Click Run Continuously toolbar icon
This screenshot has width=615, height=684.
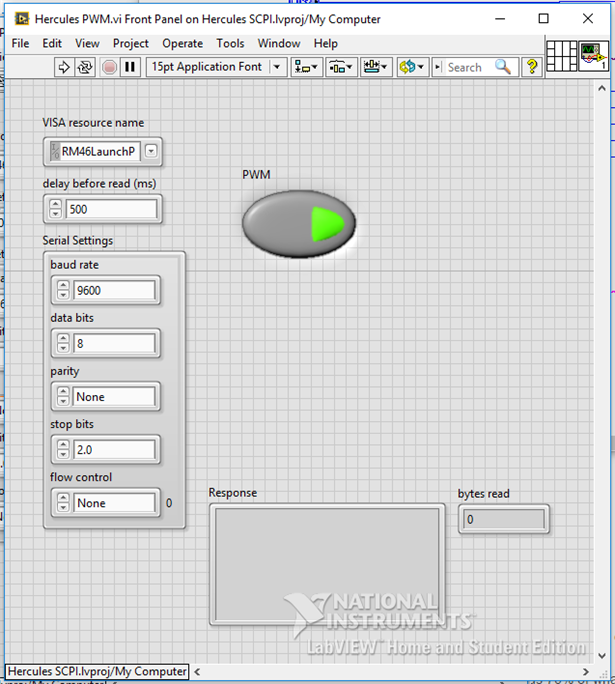pos(86,67)
